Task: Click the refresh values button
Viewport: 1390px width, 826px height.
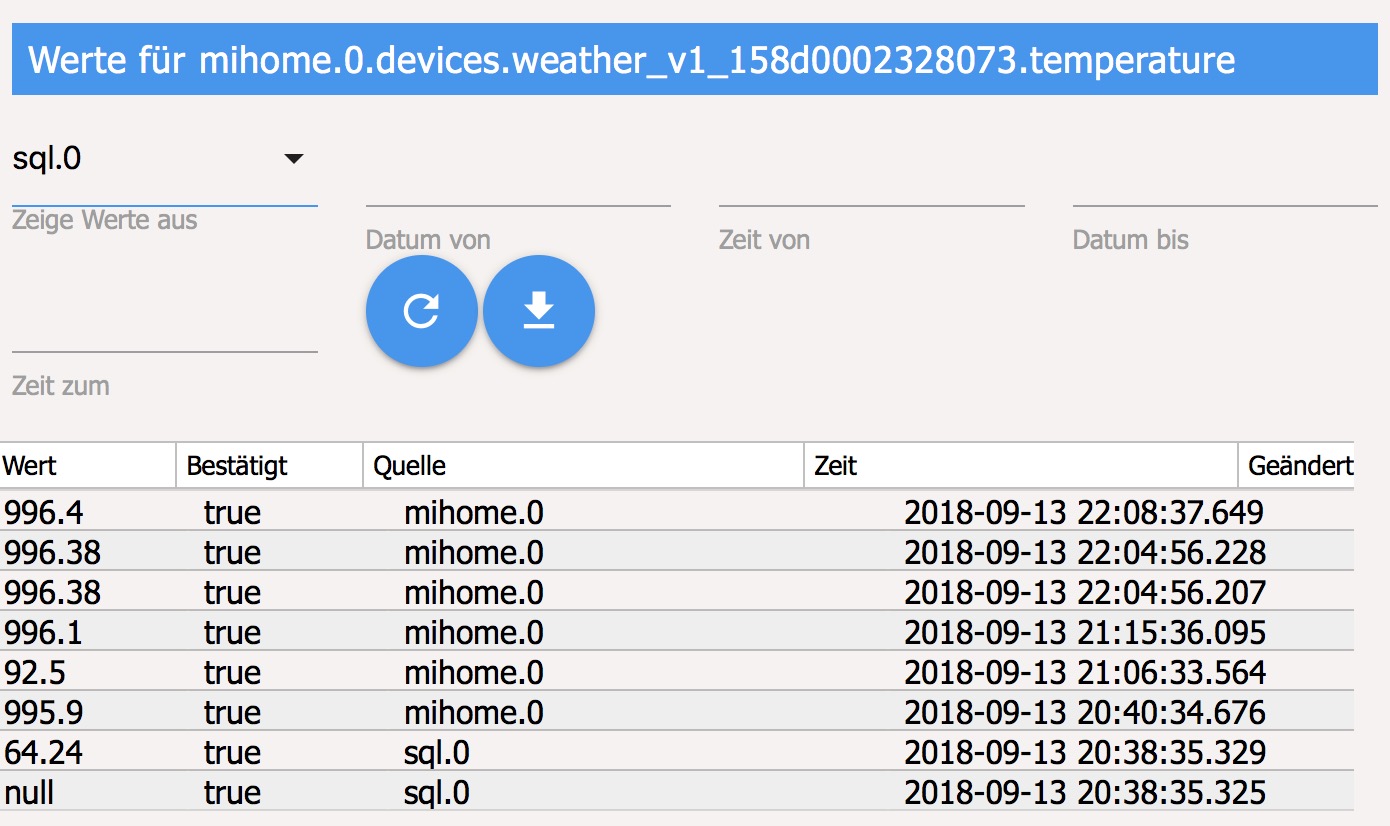Action: click(x=421, y=311)
